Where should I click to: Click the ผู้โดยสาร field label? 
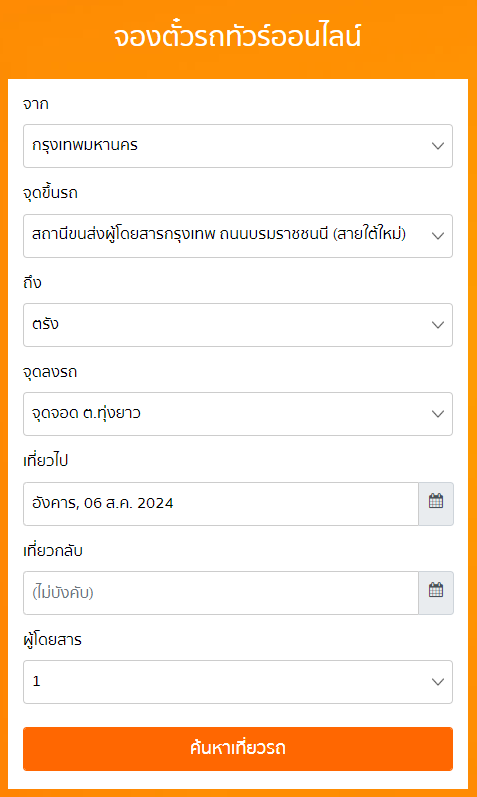(x=52, y=639)
